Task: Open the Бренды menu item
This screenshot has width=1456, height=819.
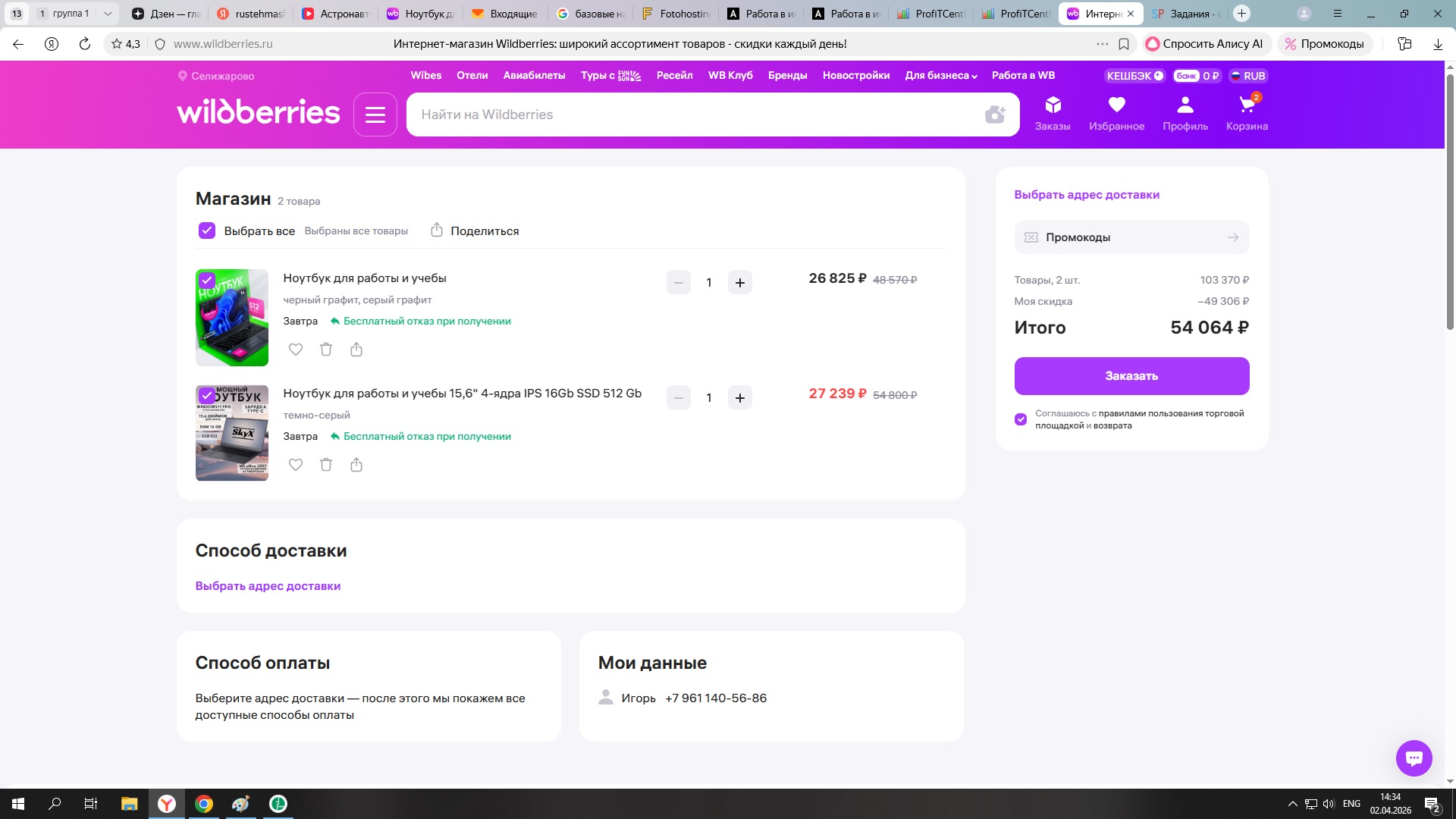Action: point(787,76)
